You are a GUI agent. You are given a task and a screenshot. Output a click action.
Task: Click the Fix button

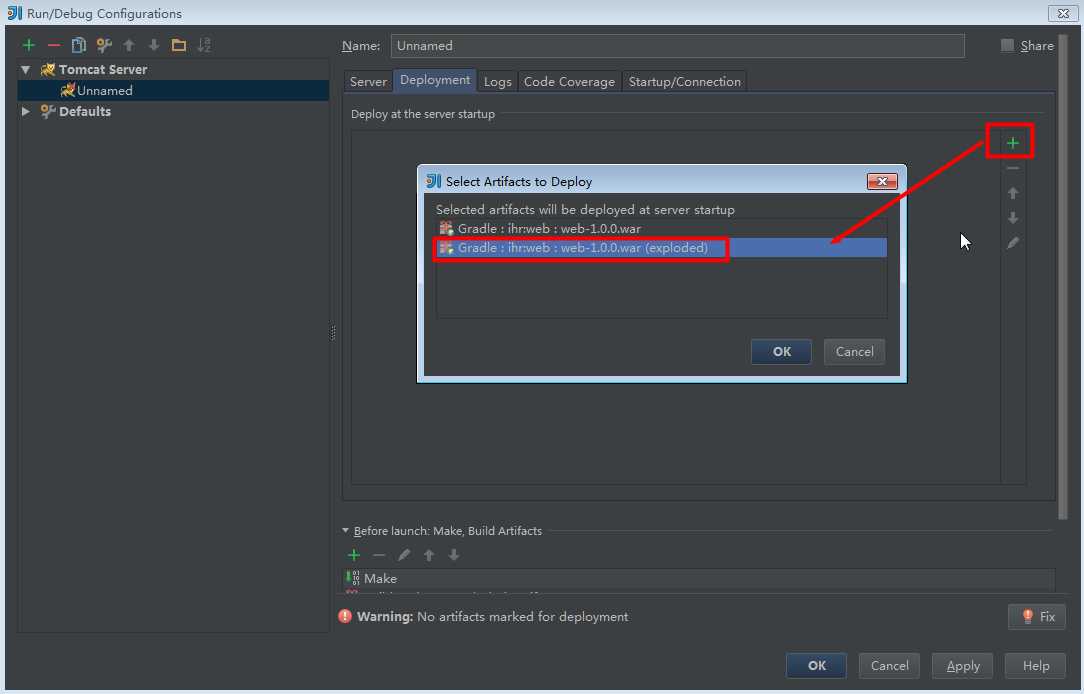tap(1037, 617)
